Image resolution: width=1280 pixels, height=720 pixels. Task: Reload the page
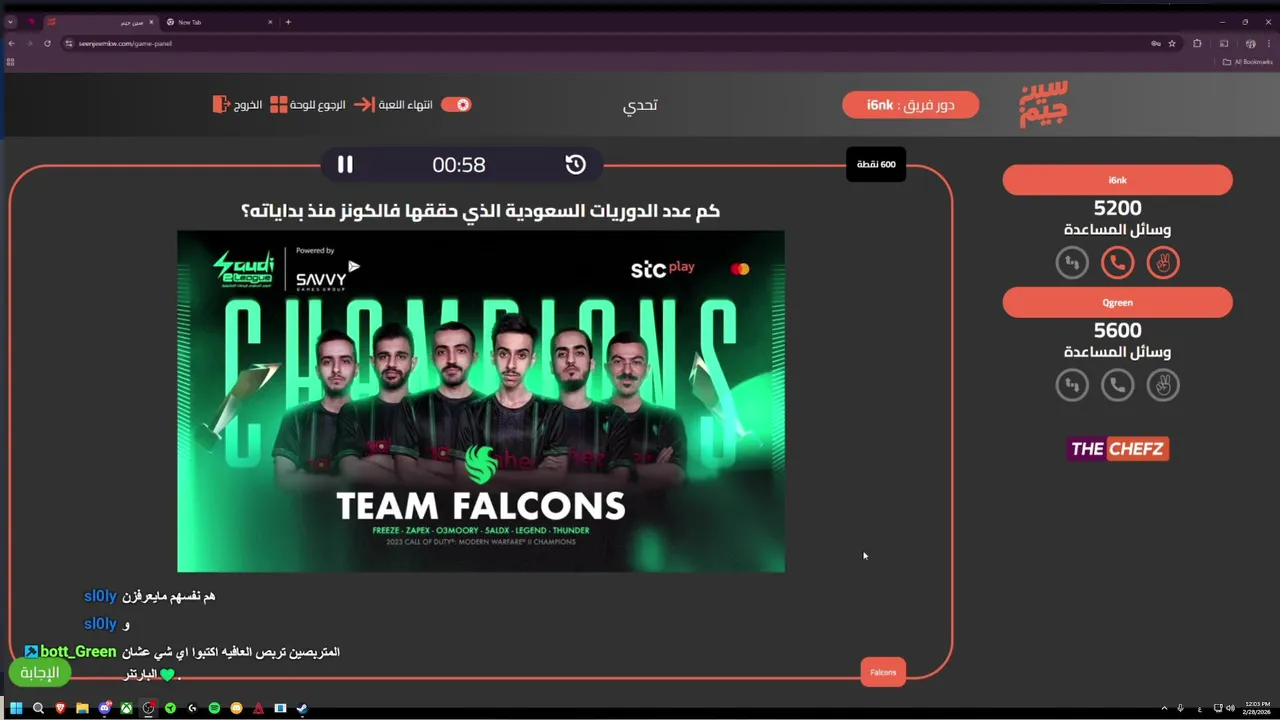tap(47, 43)
